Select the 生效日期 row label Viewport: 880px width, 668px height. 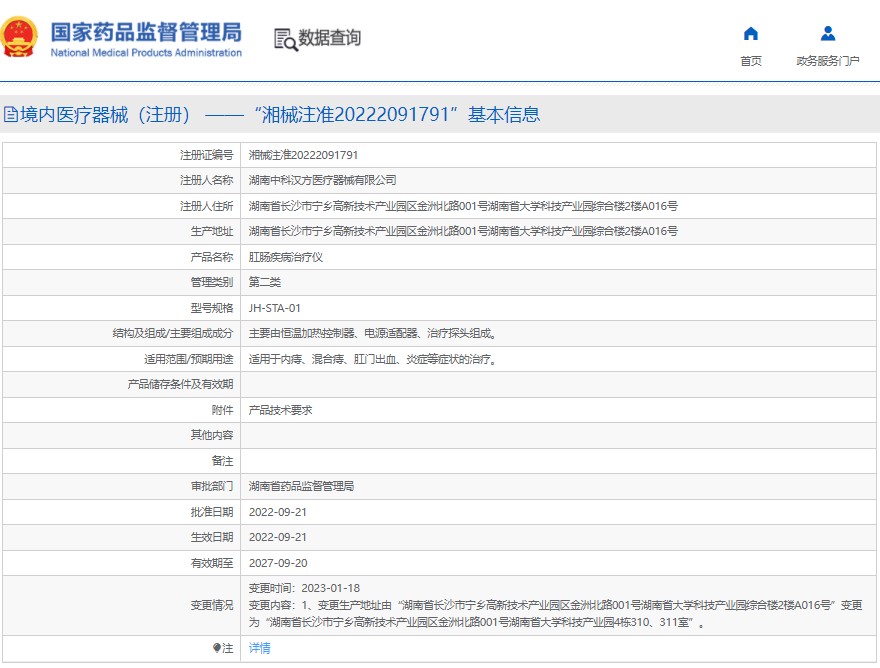click(x=212, y=537)
